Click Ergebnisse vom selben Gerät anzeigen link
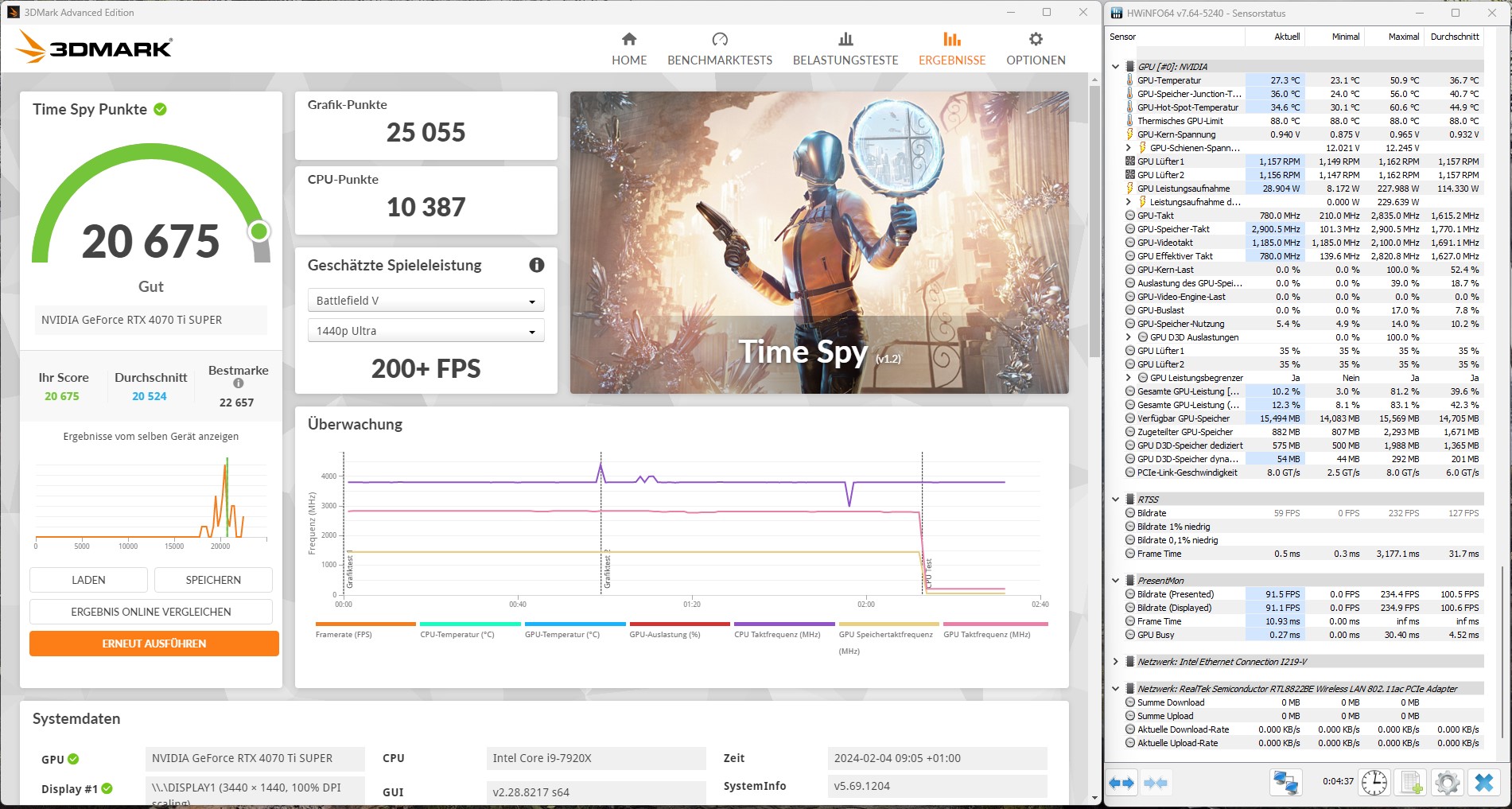Image resolution: width=1512 pixels, height=809 pixels. click(151, 436)
